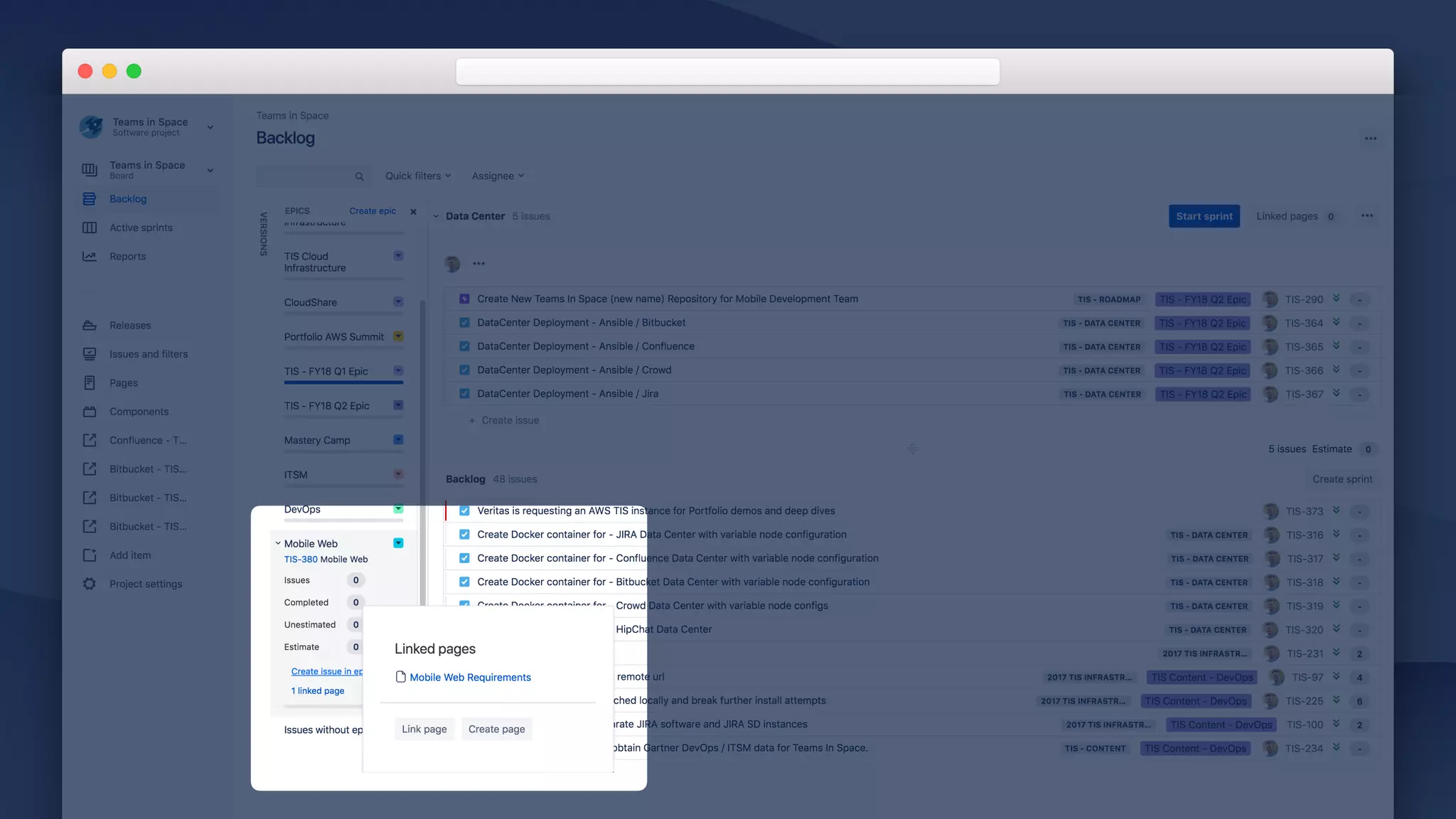The image size is (1456, 819).
Task: Click the TIS-316 Docker JIRA issue checkbox
Action: [x=464, y=535]
